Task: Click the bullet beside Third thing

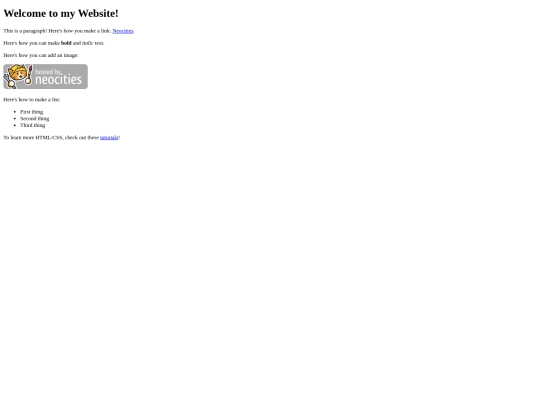Action: point(15,125)
